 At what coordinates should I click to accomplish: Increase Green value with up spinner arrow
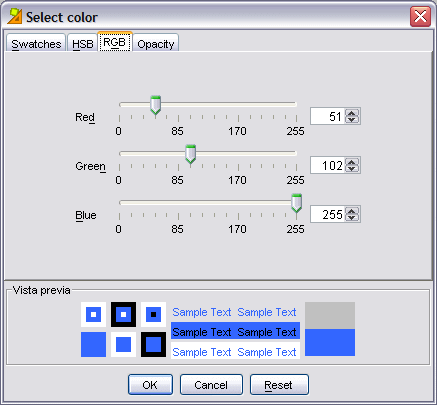[352, 162]
